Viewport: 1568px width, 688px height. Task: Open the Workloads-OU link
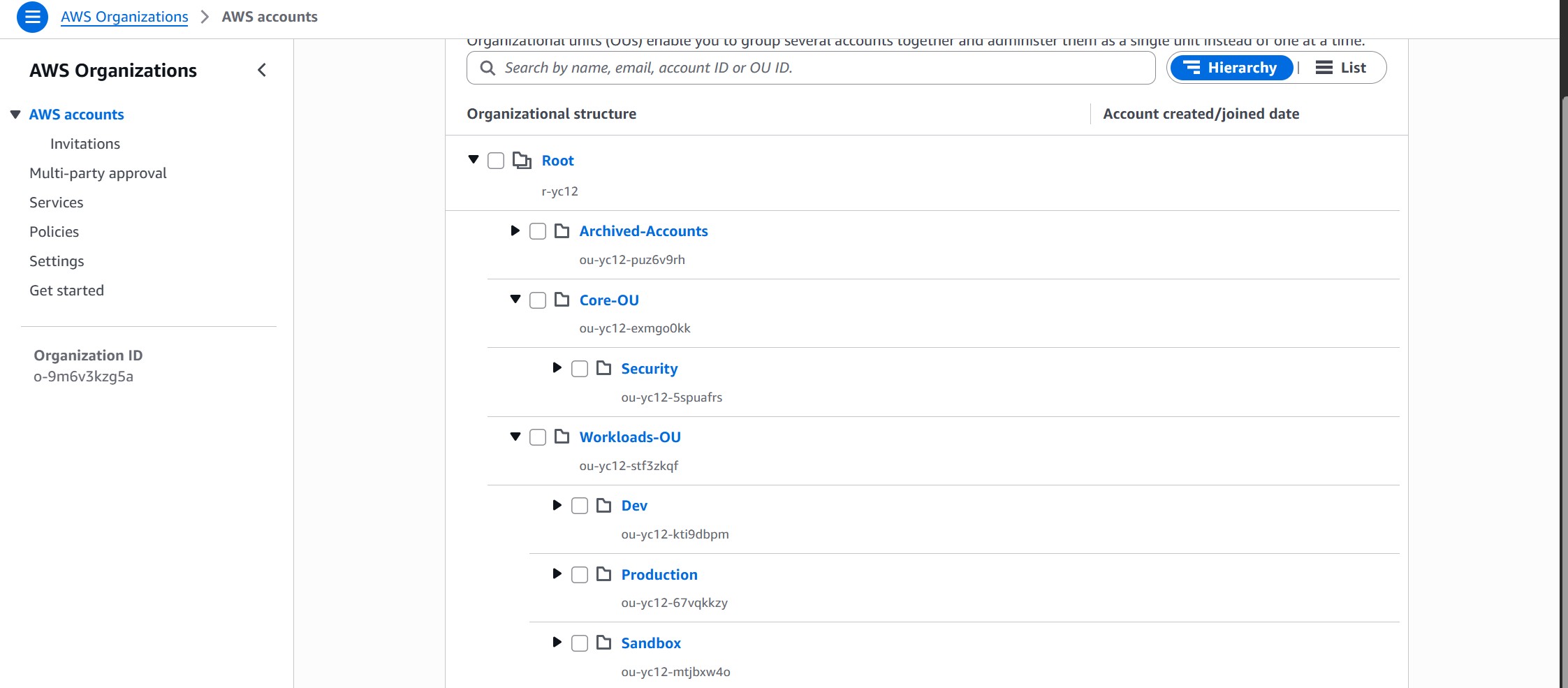point(630,437)
